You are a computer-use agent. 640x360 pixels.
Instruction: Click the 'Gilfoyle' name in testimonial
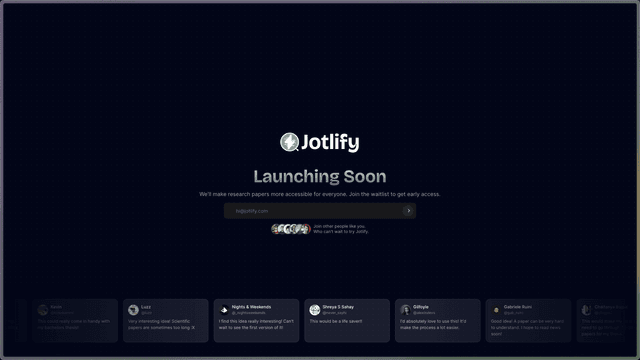pos(421,307)
